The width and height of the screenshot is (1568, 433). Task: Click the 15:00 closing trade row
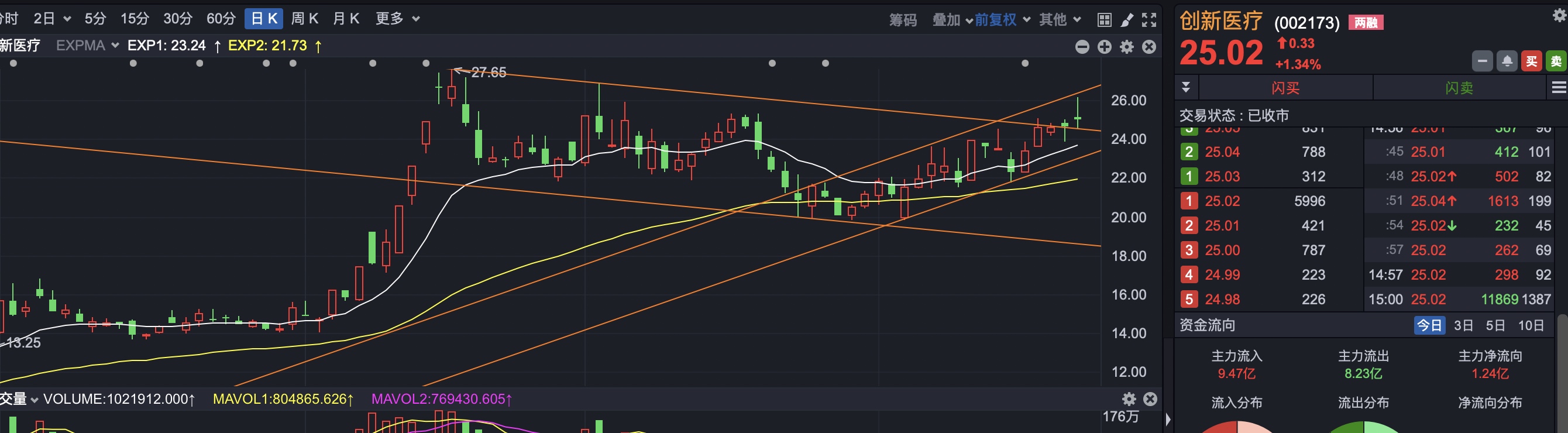(1459, 300)
